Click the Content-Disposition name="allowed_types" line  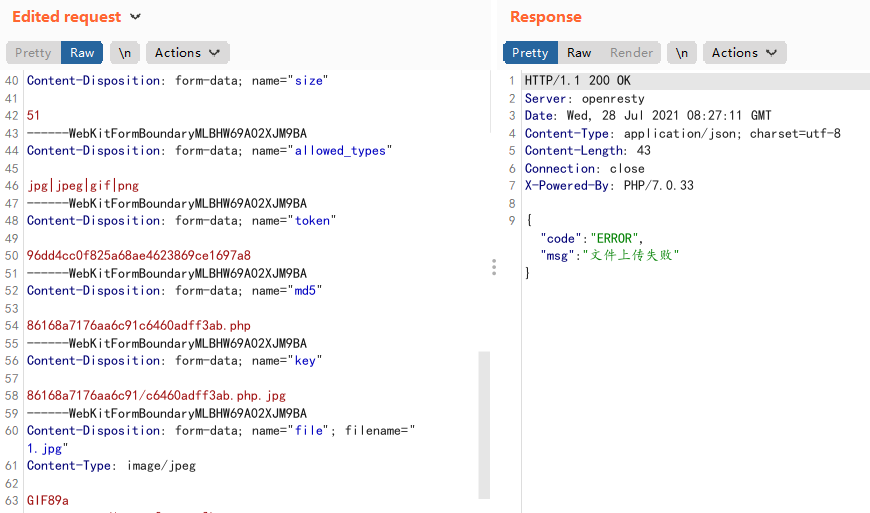(209, 151)
